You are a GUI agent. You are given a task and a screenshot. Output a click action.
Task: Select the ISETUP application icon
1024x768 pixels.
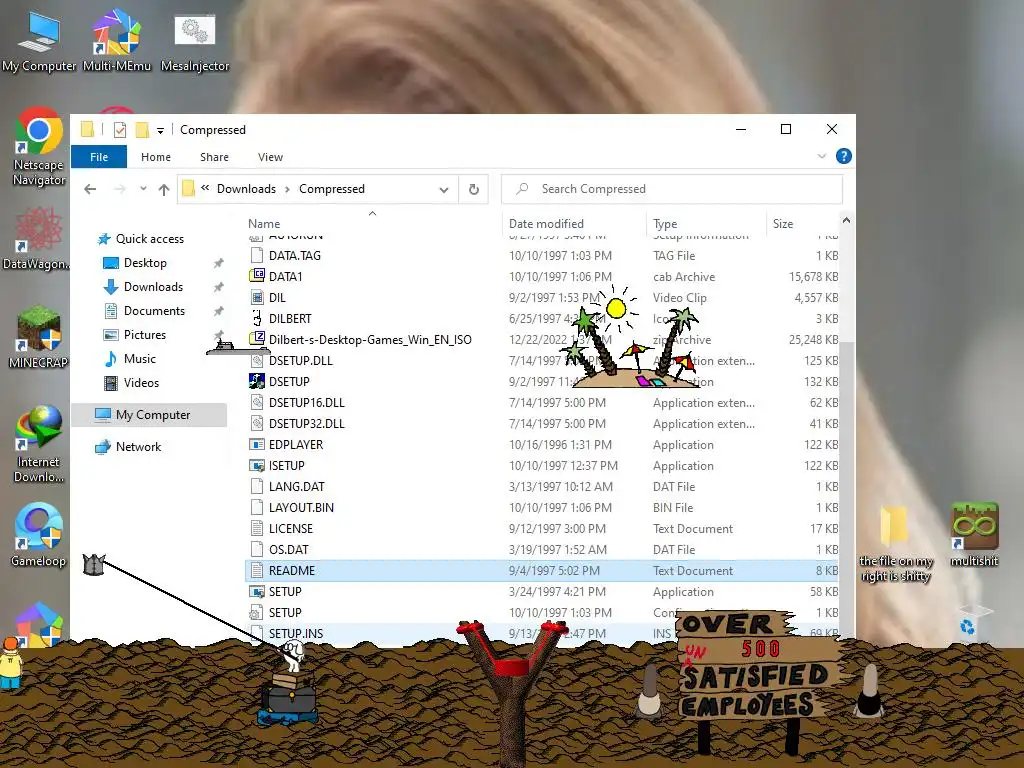click(x=257, y=466)
